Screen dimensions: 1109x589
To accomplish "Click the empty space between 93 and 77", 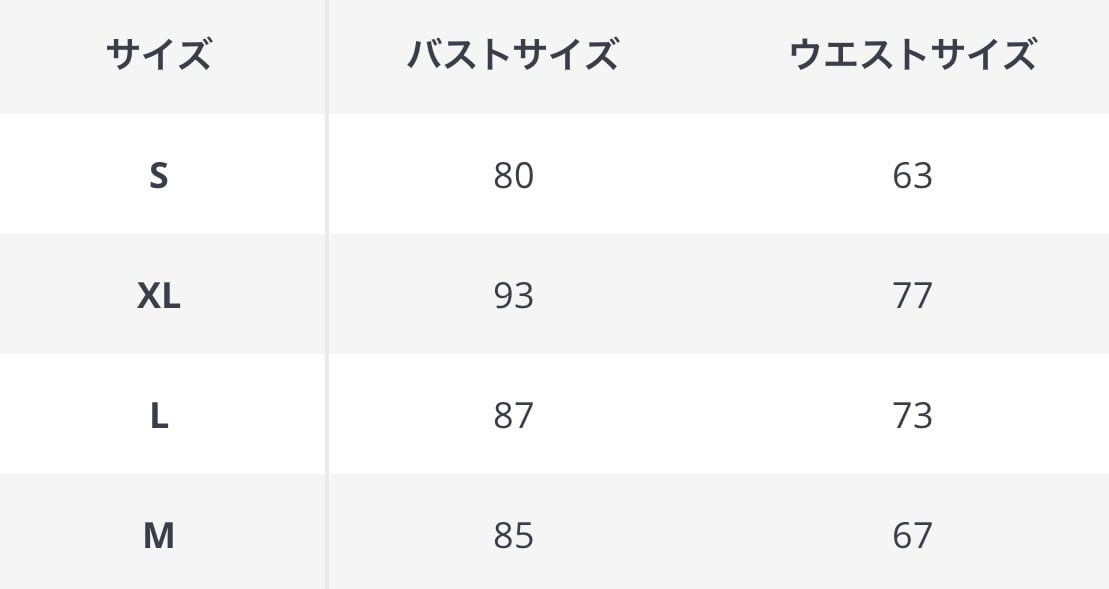I will click(x=712, y=296).
